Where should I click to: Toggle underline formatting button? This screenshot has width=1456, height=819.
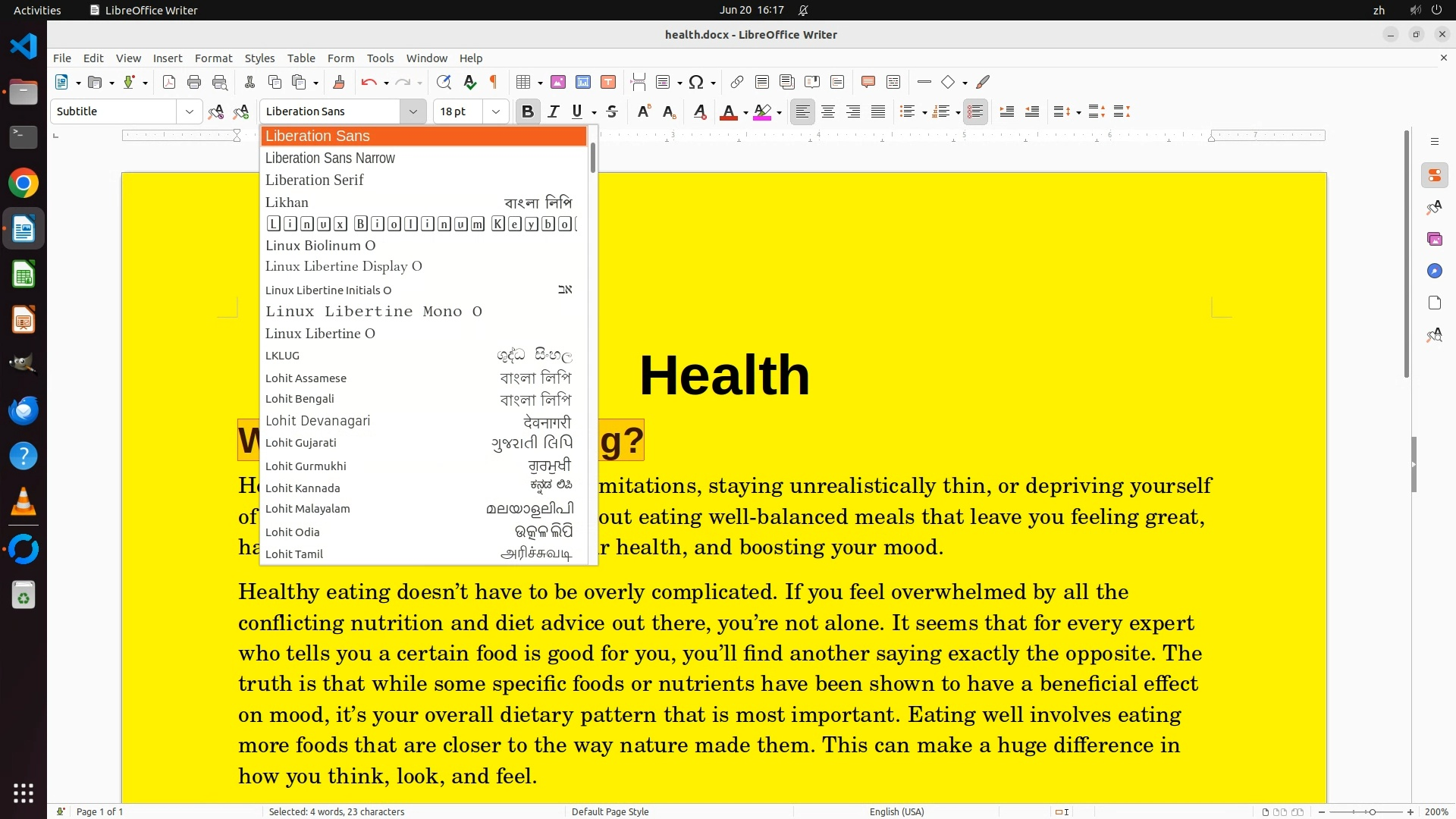coord(577,112)
